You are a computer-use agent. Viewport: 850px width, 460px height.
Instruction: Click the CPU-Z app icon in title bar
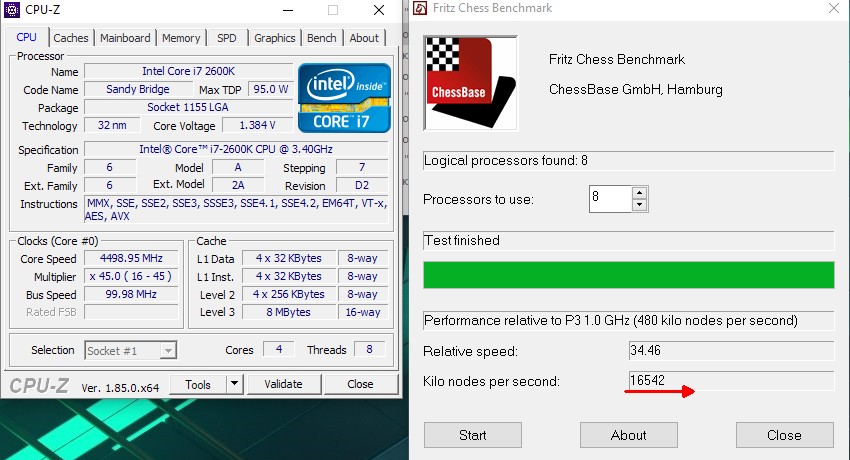(x=11, y=10)
